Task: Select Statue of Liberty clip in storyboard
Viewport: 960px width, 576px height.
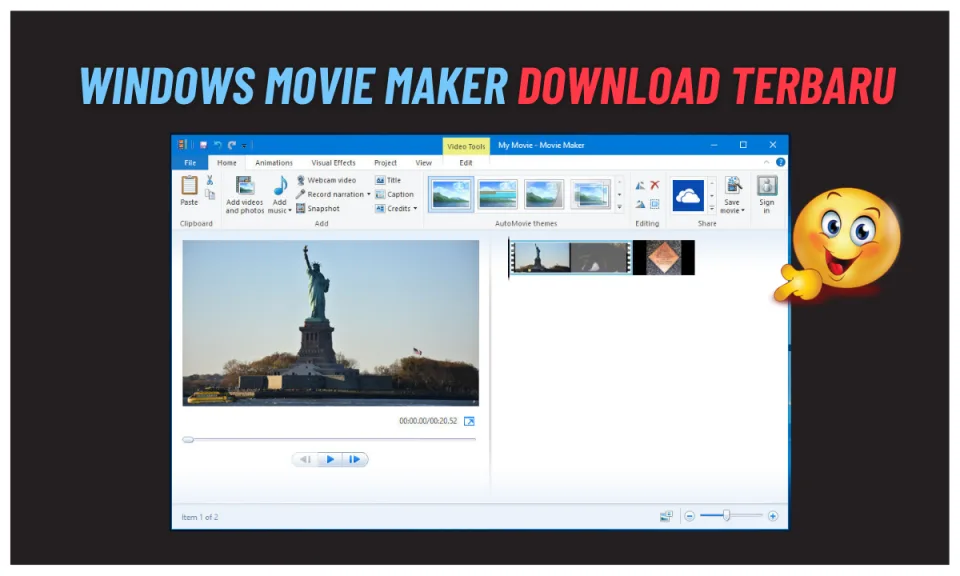Action: point(571,257)
